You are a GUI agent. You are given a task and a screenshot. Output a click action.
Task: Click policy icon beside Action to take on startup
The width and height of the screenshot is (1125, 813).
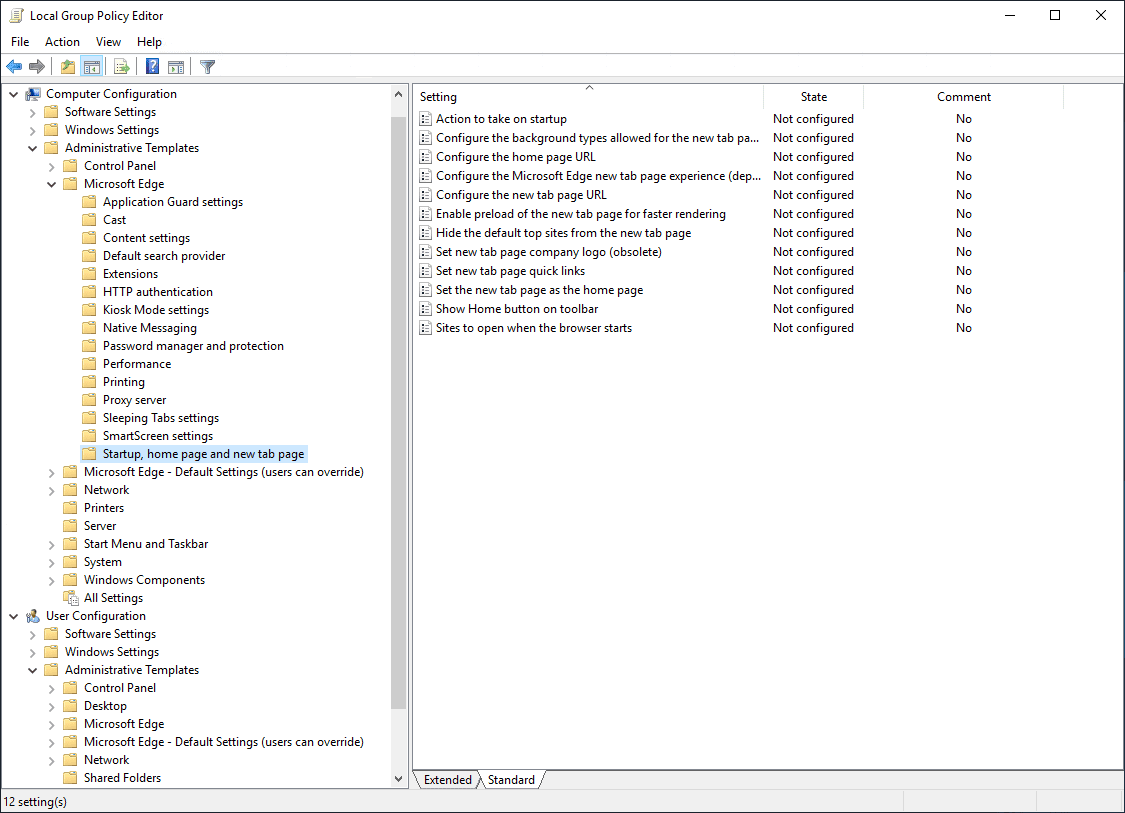[425, 119]
